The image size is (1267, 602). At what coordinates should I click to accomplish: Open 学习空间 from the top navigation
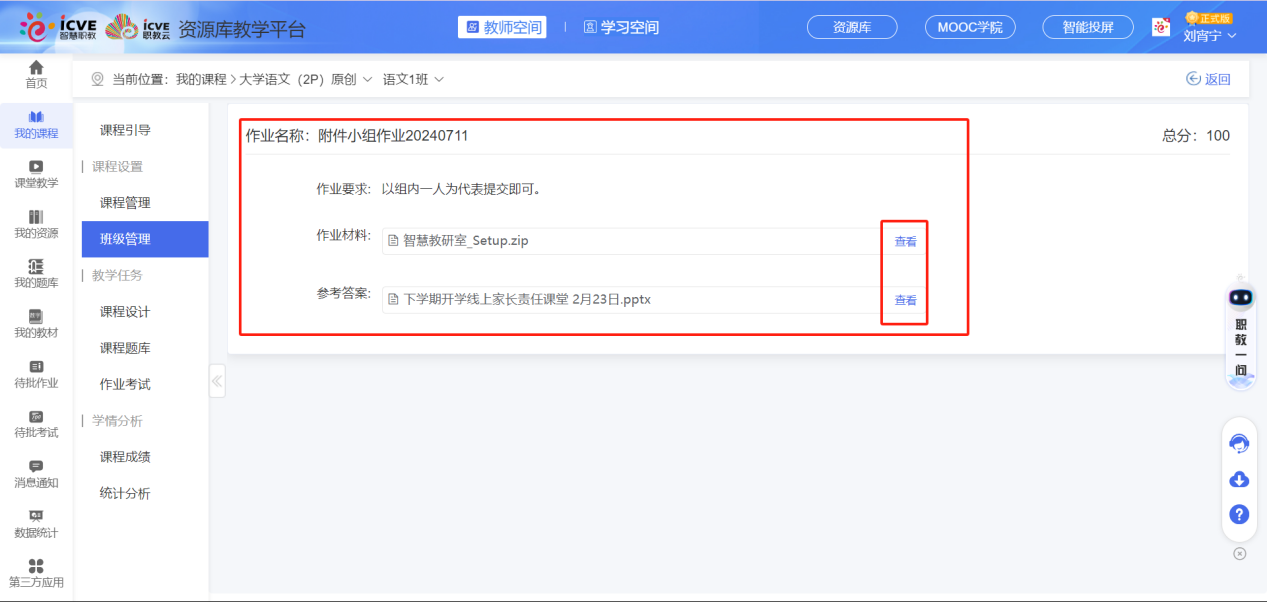point(620,27)
